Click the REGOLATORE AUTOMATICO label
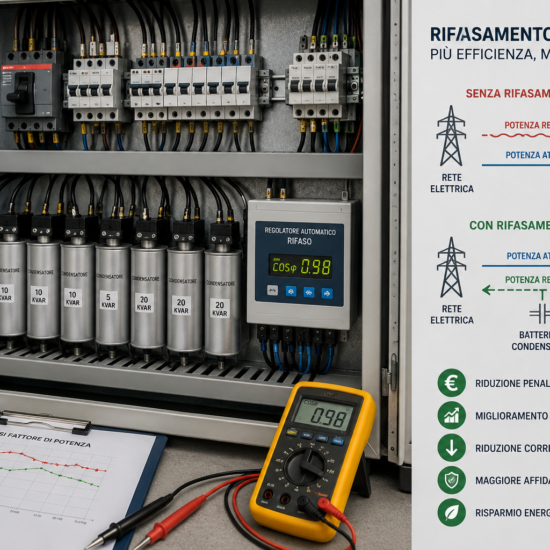Image resolution: width=550 pixels, height=550 pixels. (300, 231)
